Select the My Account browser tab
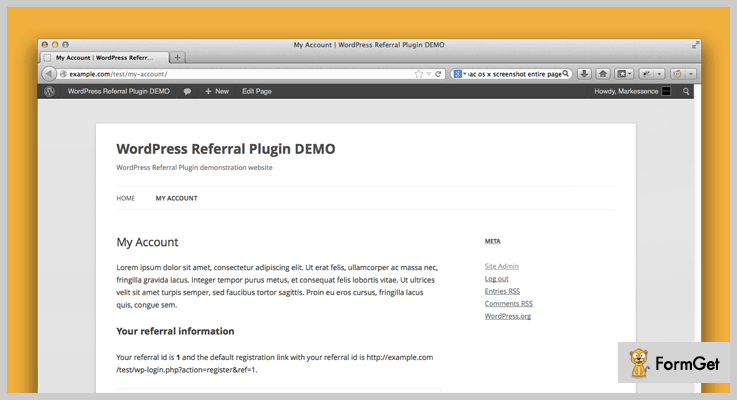This screenshot has height=400, width=737. pyautogui.click(x=104, y=57)
